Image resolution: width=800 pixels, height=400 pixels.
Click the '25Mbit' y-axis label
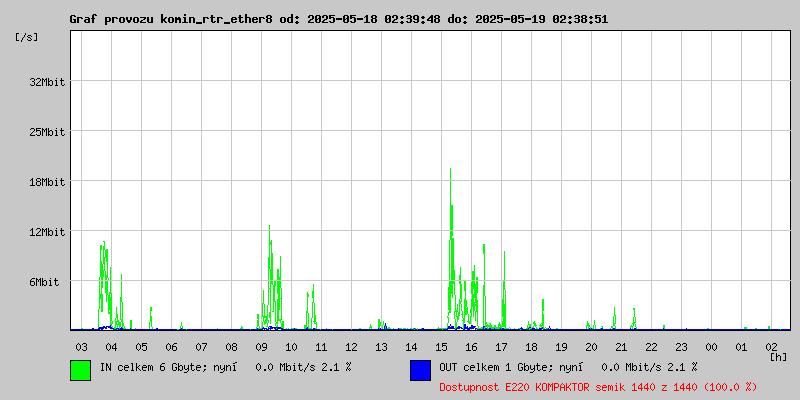click(47, 132)
